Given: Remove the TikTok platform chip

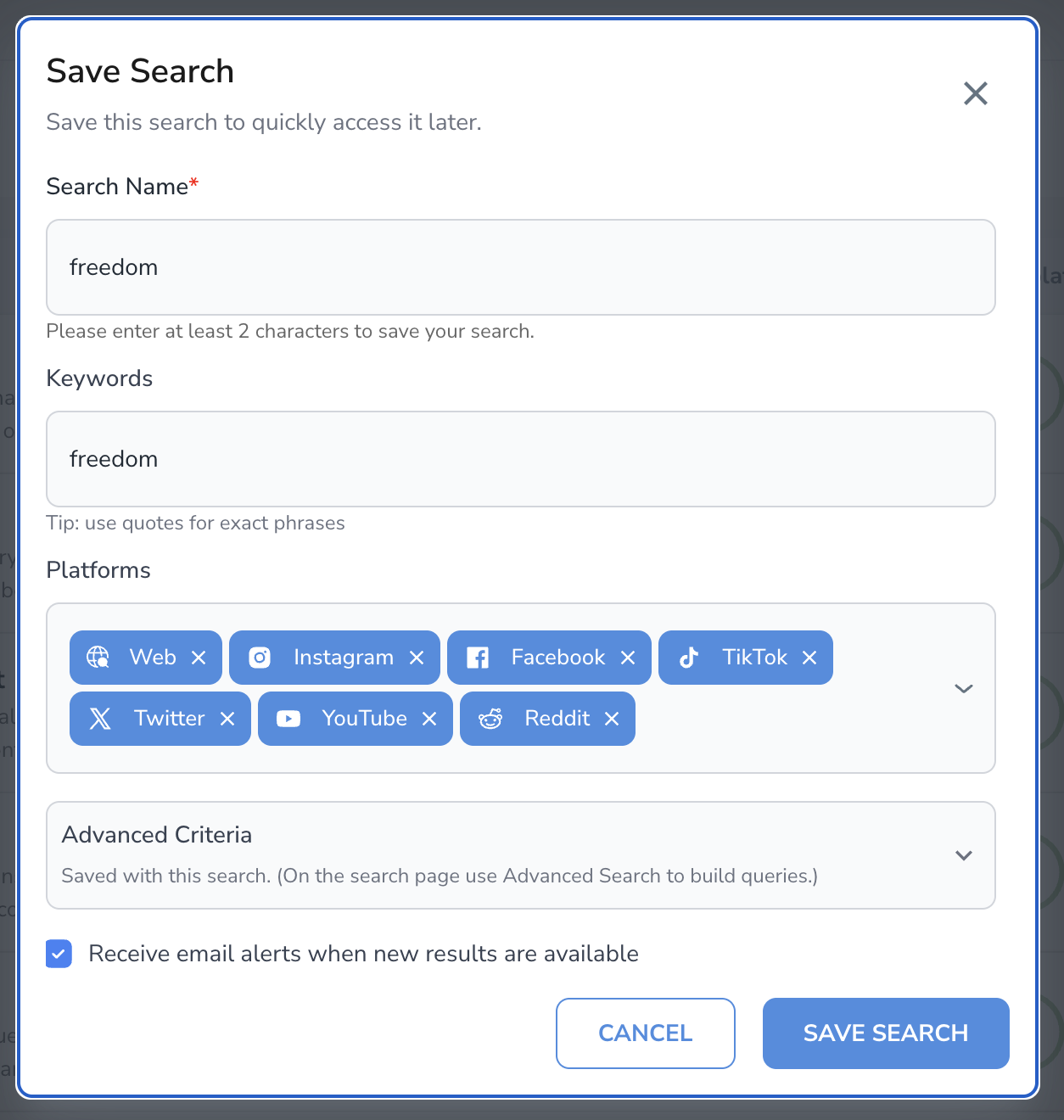Looking at the screenshot, I should [809, 658].
